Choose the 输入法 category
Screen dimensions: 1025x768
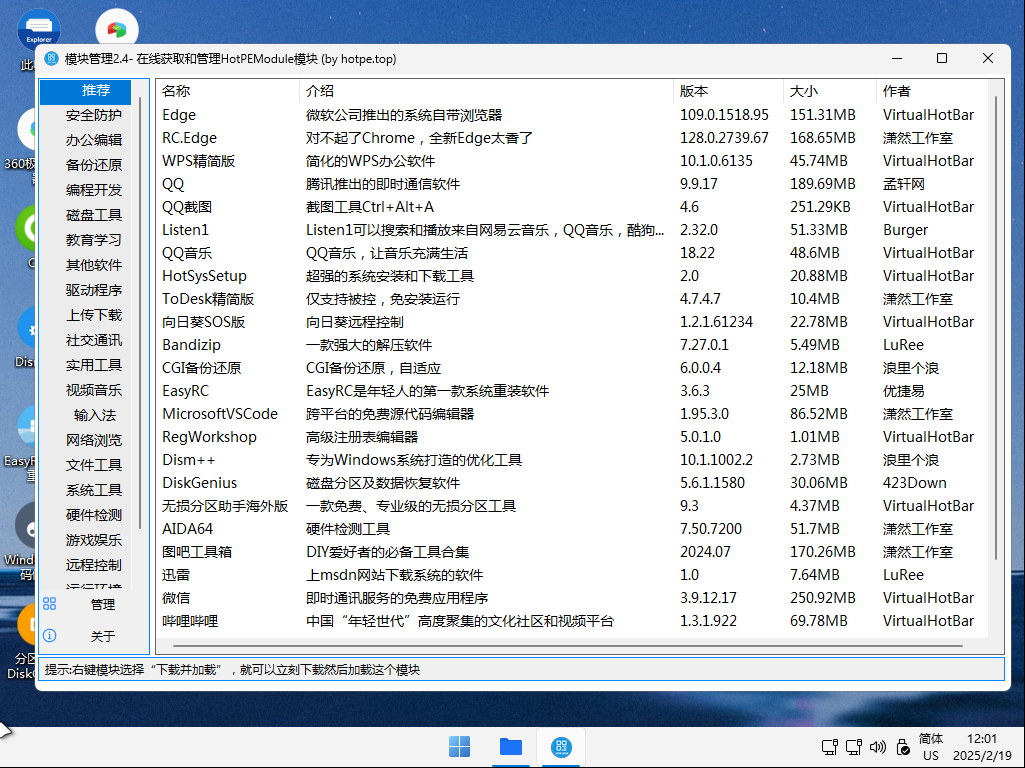pos(86,415)
